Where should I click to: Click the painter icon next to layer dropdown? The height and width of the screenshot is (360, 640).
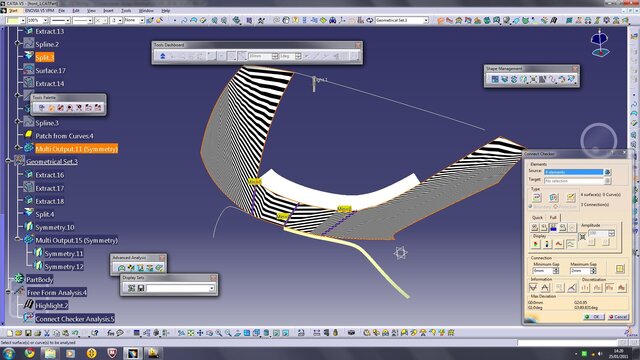click(150, 20)
